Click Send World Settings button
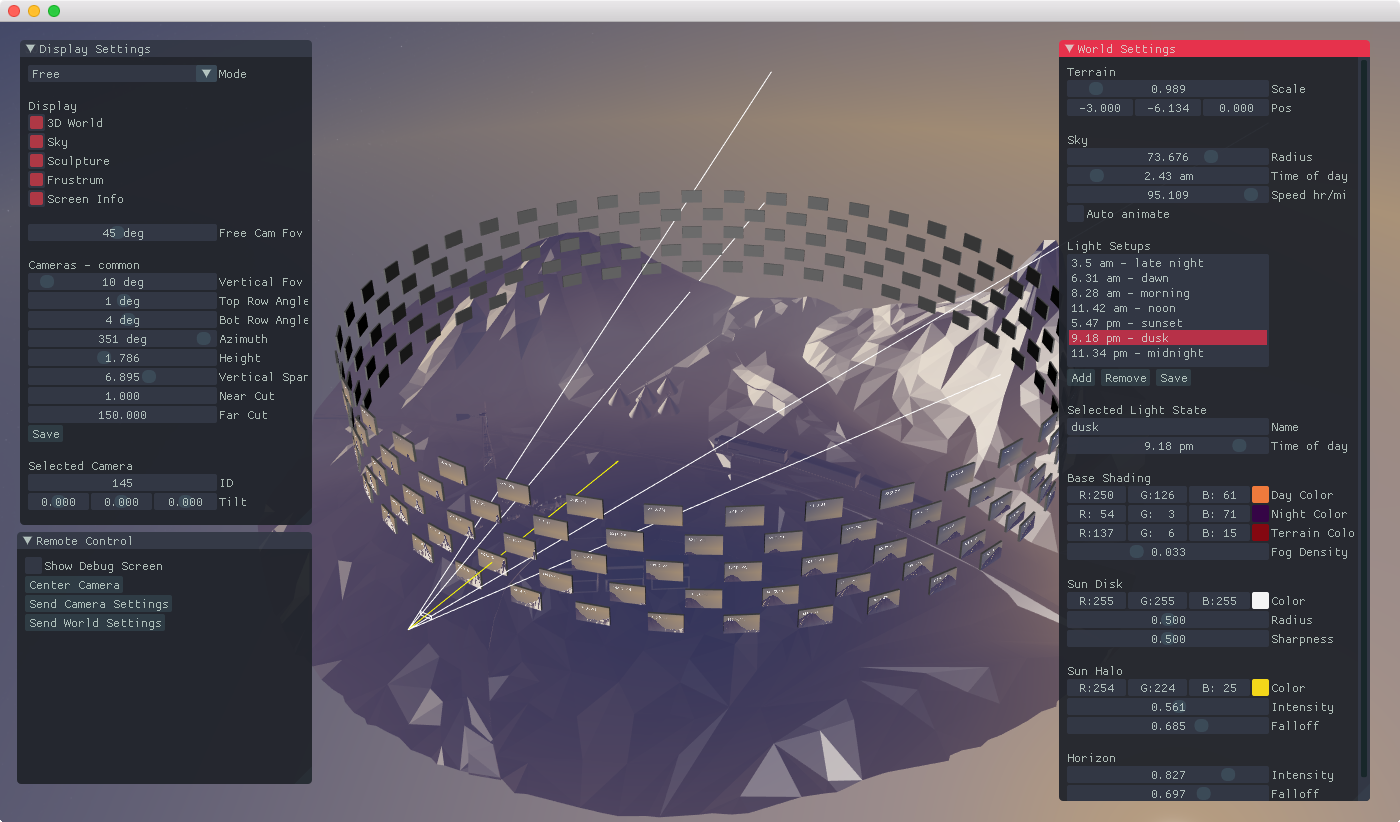 coord(95,623)
